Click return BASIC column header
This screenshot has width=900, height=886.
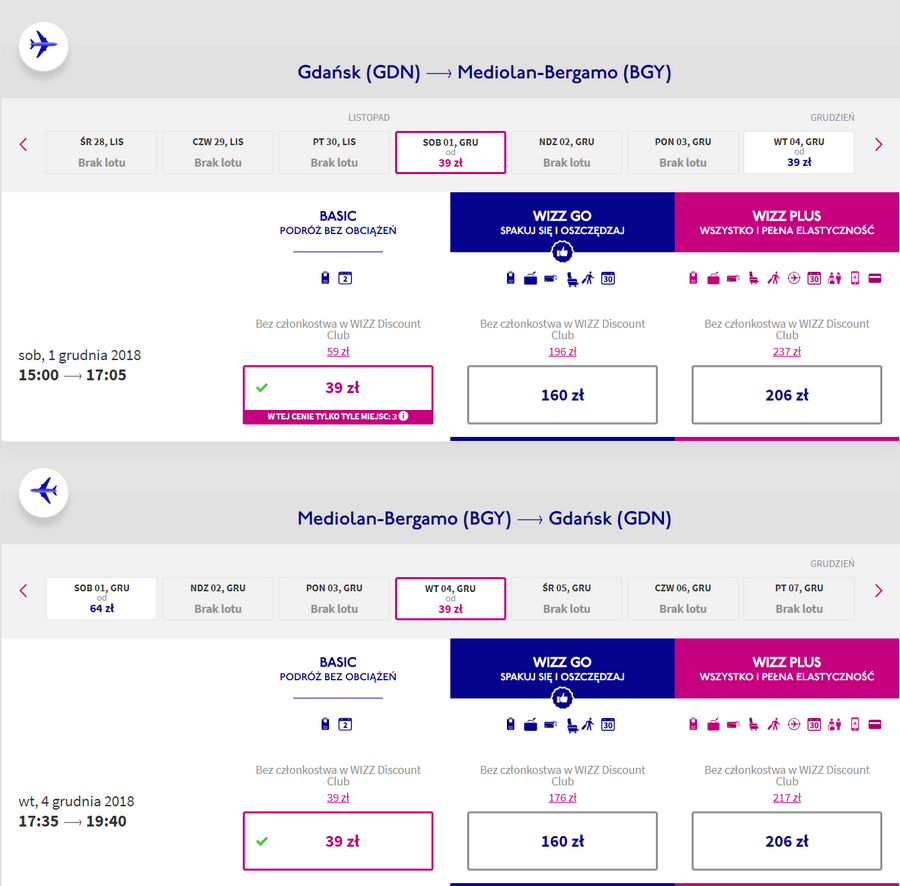(338, 669)
